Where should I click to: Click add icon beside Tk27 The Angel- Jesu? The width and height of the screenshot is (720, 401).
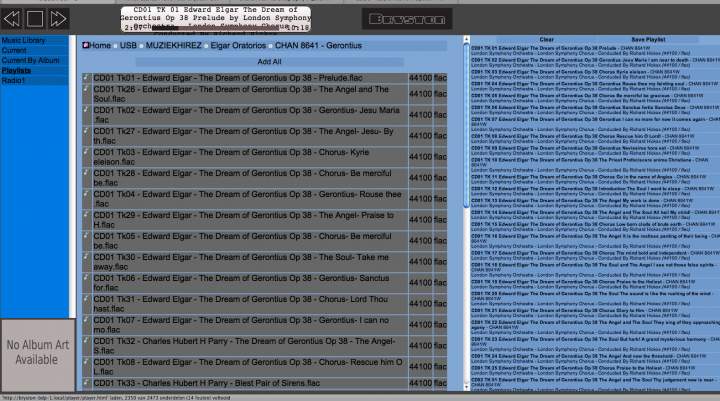tap(86, 131)
